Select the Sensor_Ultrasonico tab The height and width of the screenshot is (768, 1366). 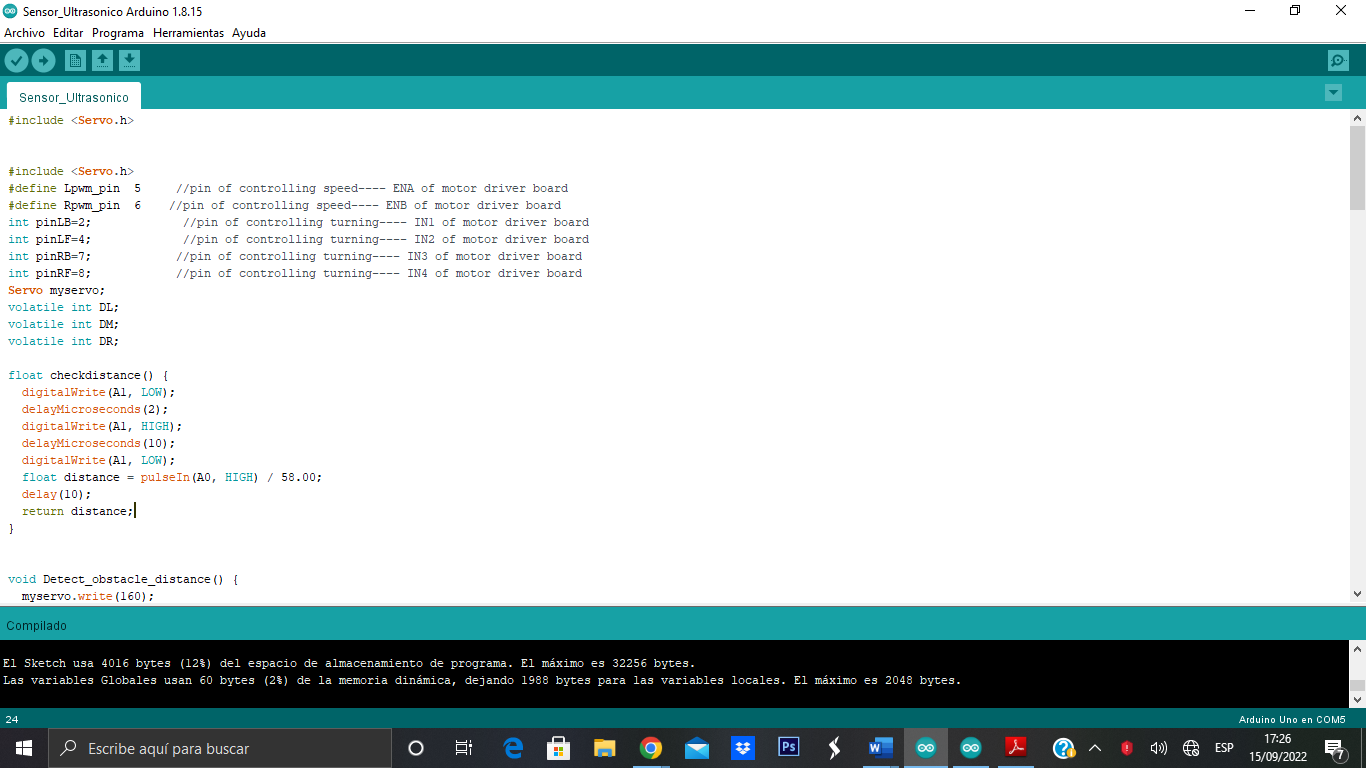click(74, 97)
